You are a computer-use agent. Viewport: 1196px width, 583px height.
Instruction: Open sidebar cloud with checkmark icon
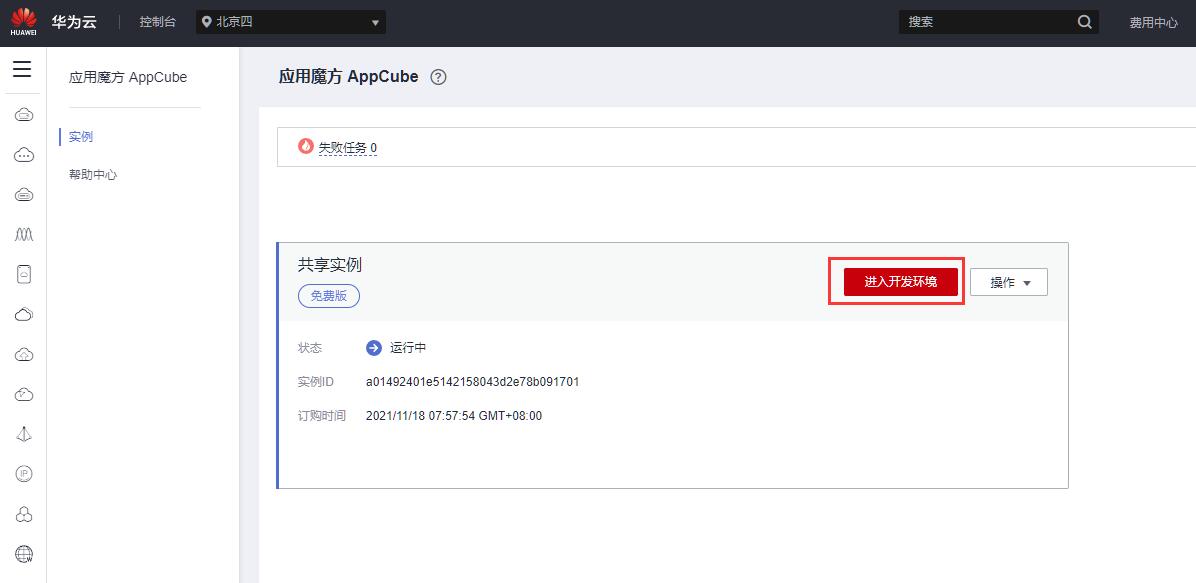pyautogui.click(x=24, y=395)
